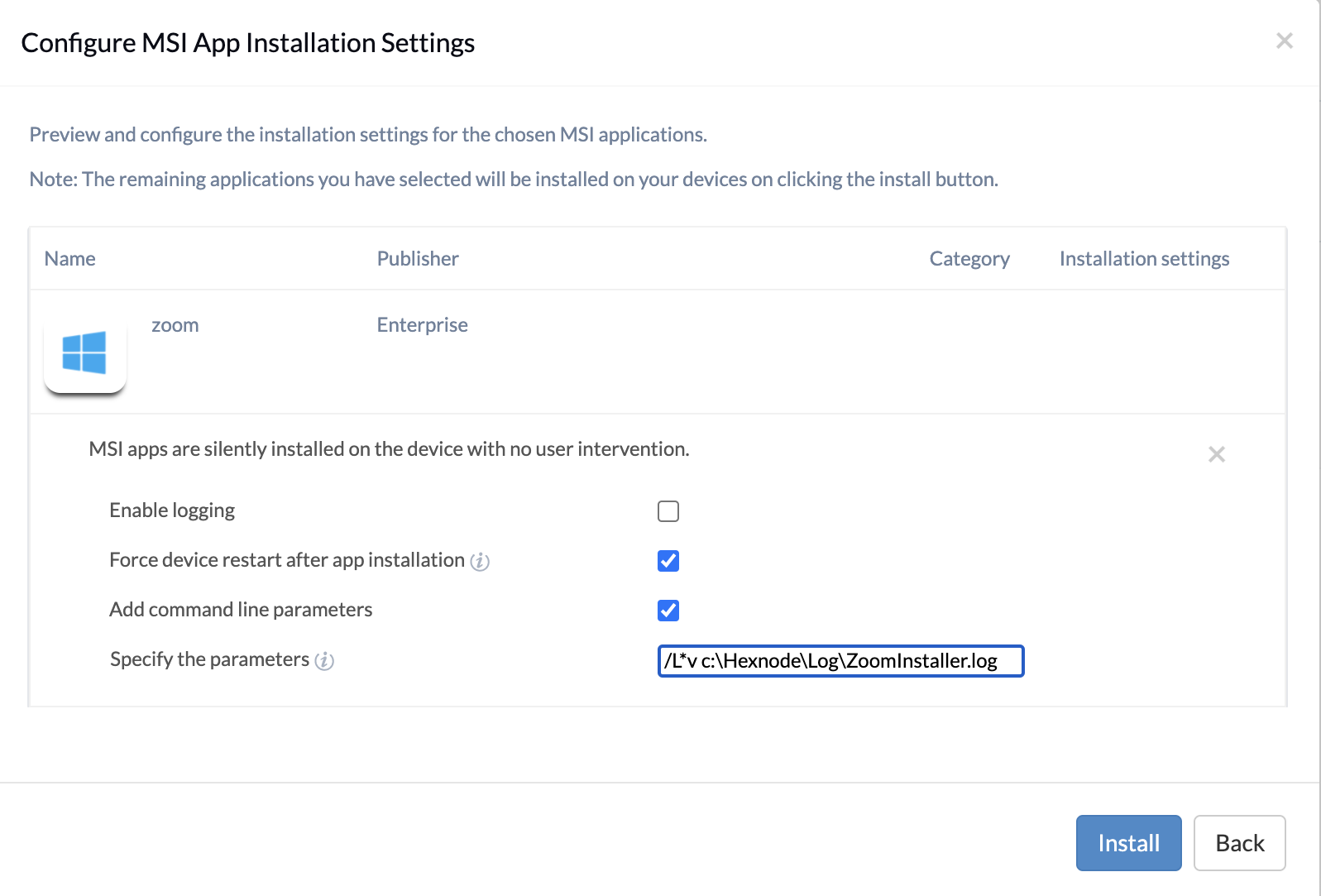Viewport: 1321px width, 896px height.
Task: Click the Note about remaining applications
Action: pyautogui.click(x=514, y=180)
